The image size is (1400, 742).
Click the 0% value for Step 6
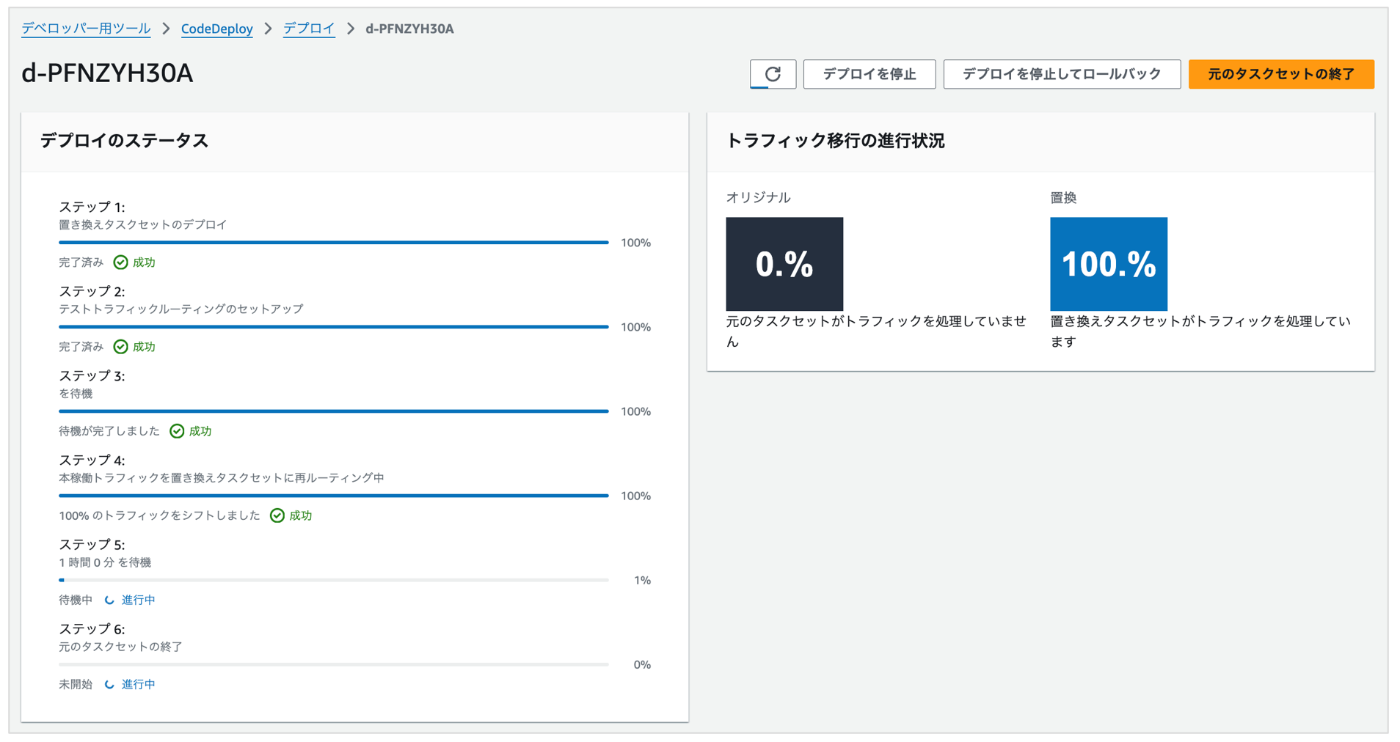click(x=642, y=664)
